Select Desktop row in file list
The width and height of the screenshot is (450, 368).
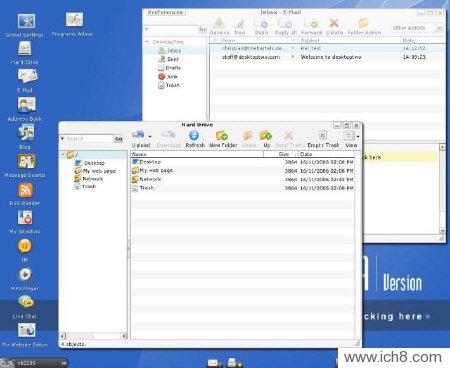coord(243,162)
